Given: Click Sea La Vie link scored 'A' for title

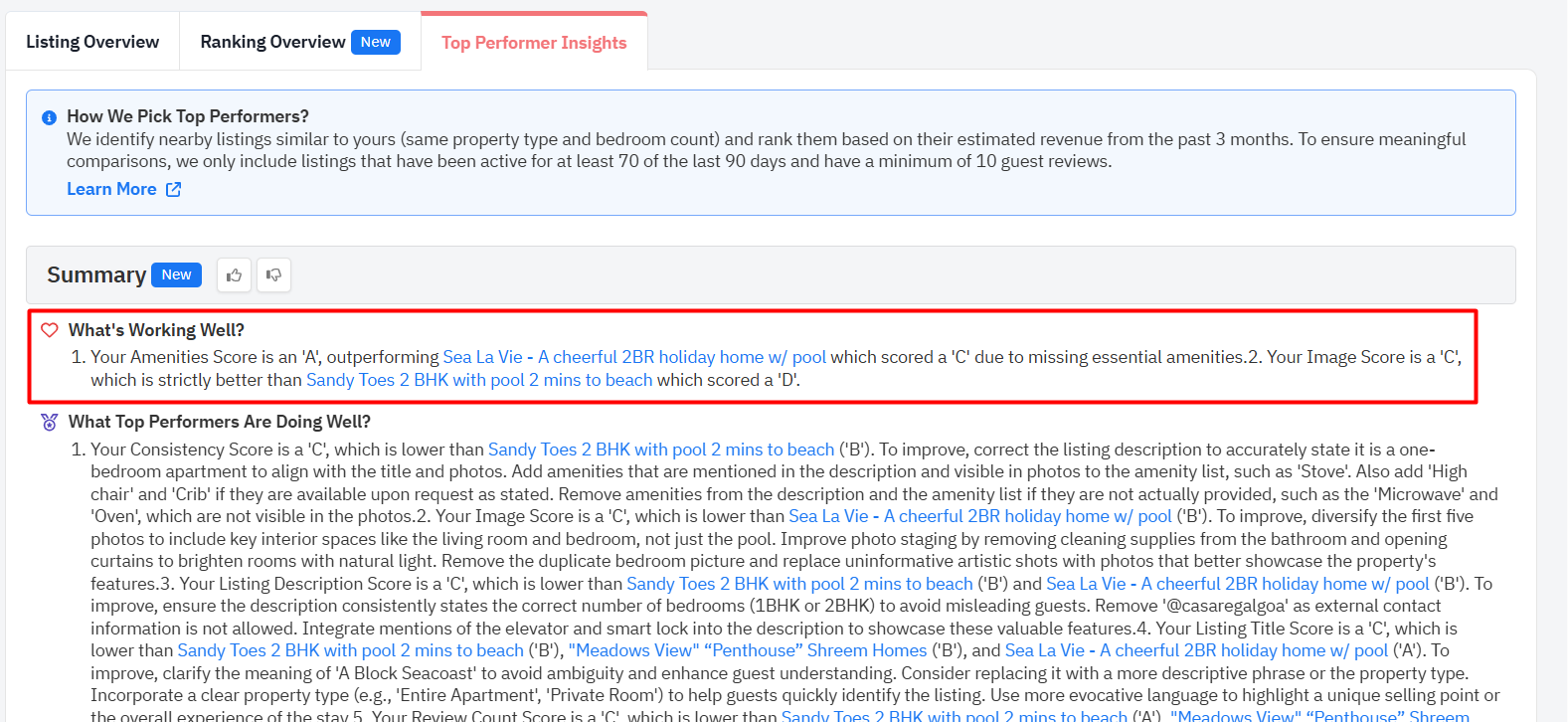Looking at the screenshot, I should pyautogui.click(x=1196, y=650).
